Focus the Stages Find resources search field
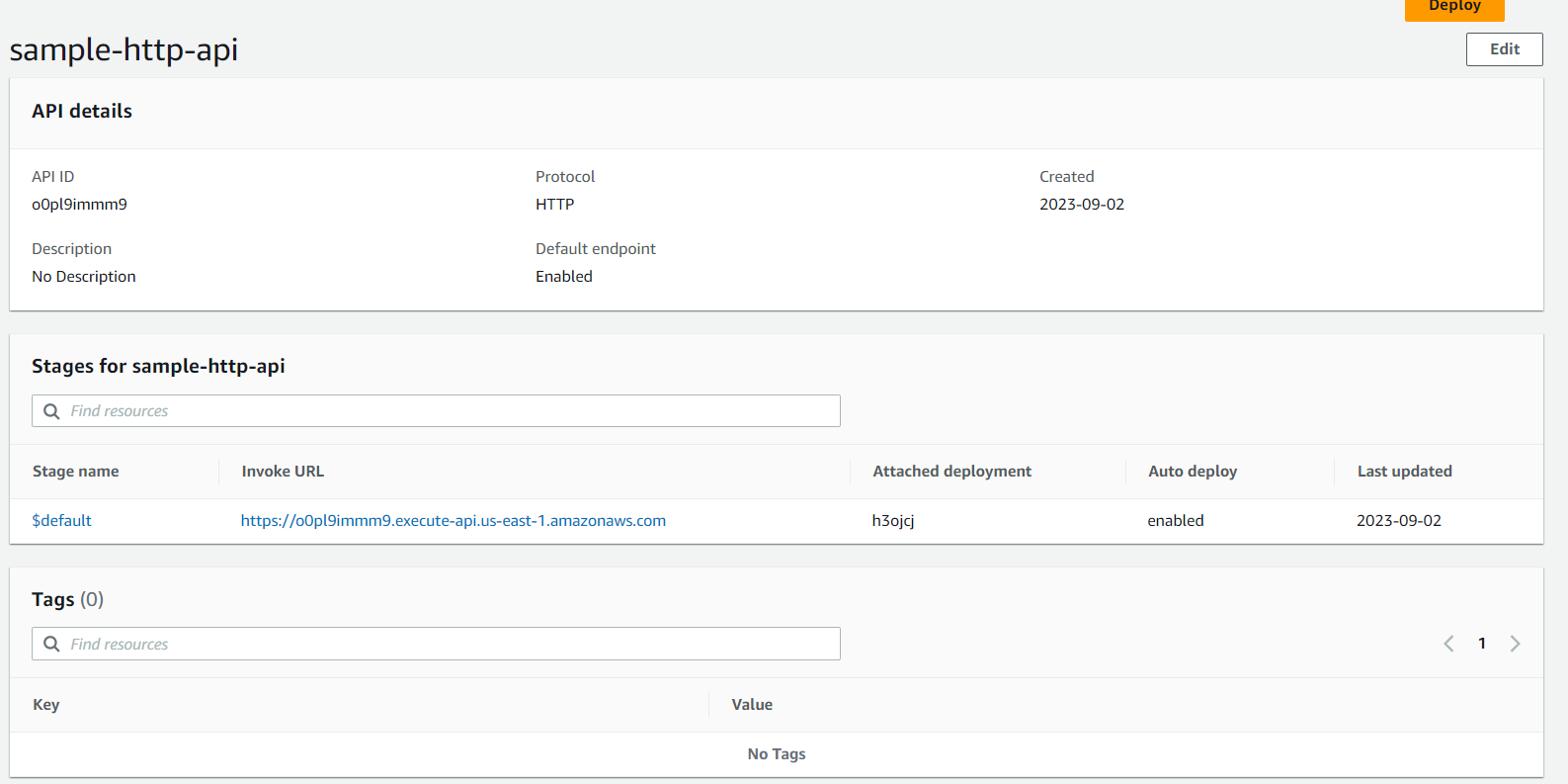 (x=445, y=411)
